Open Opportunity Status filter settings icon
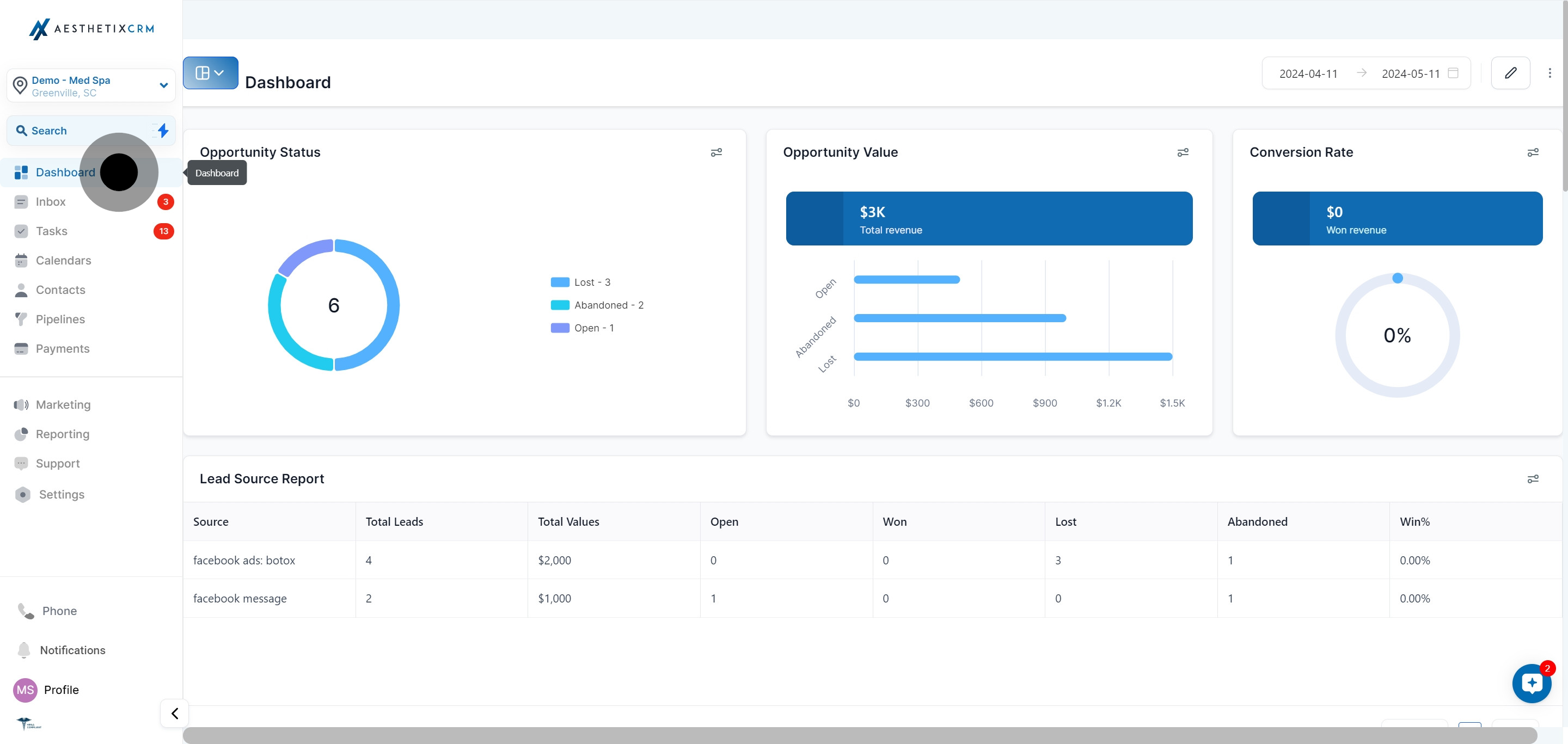The width and height of the screenshot is (1568, 744). pyautogui.click(x=716, y=152)
